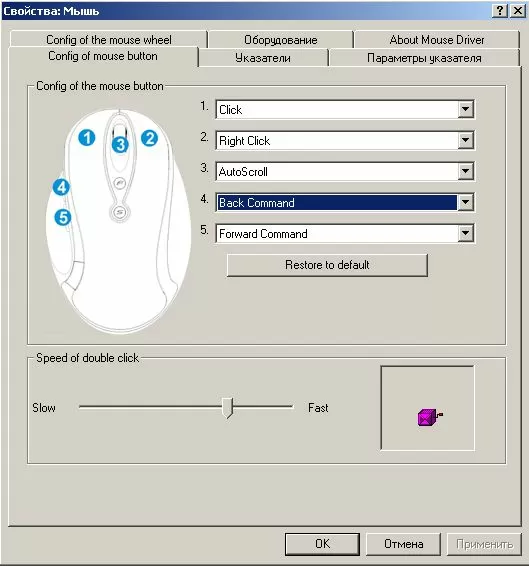Confirm settings with the OK button
529x566 pixels.
coord(322,544)
